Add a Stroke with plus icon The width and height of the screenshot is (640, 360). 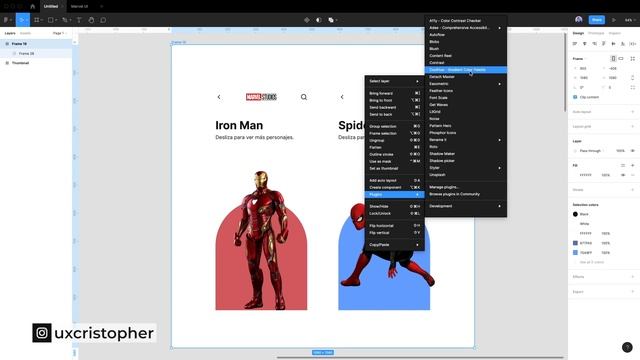click(633, 189)
